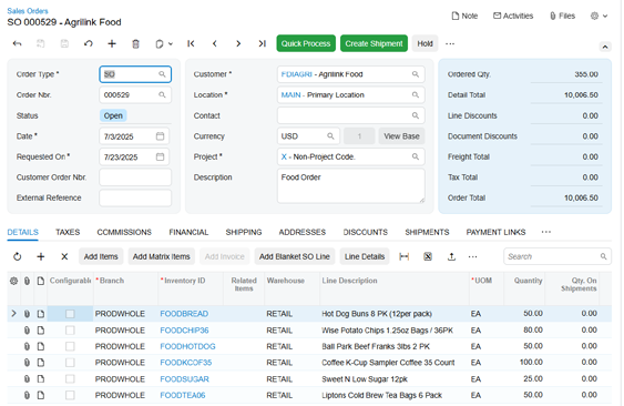Toggle the Configurable checkbox for FOODKCOF35

click(70, 362)
